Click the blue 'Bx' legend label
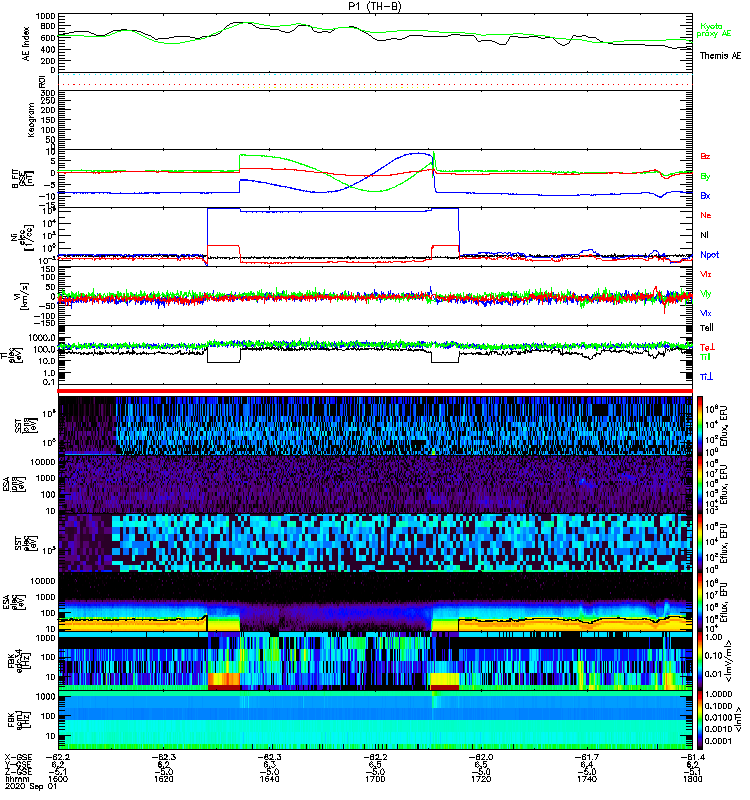 point(705,196)
